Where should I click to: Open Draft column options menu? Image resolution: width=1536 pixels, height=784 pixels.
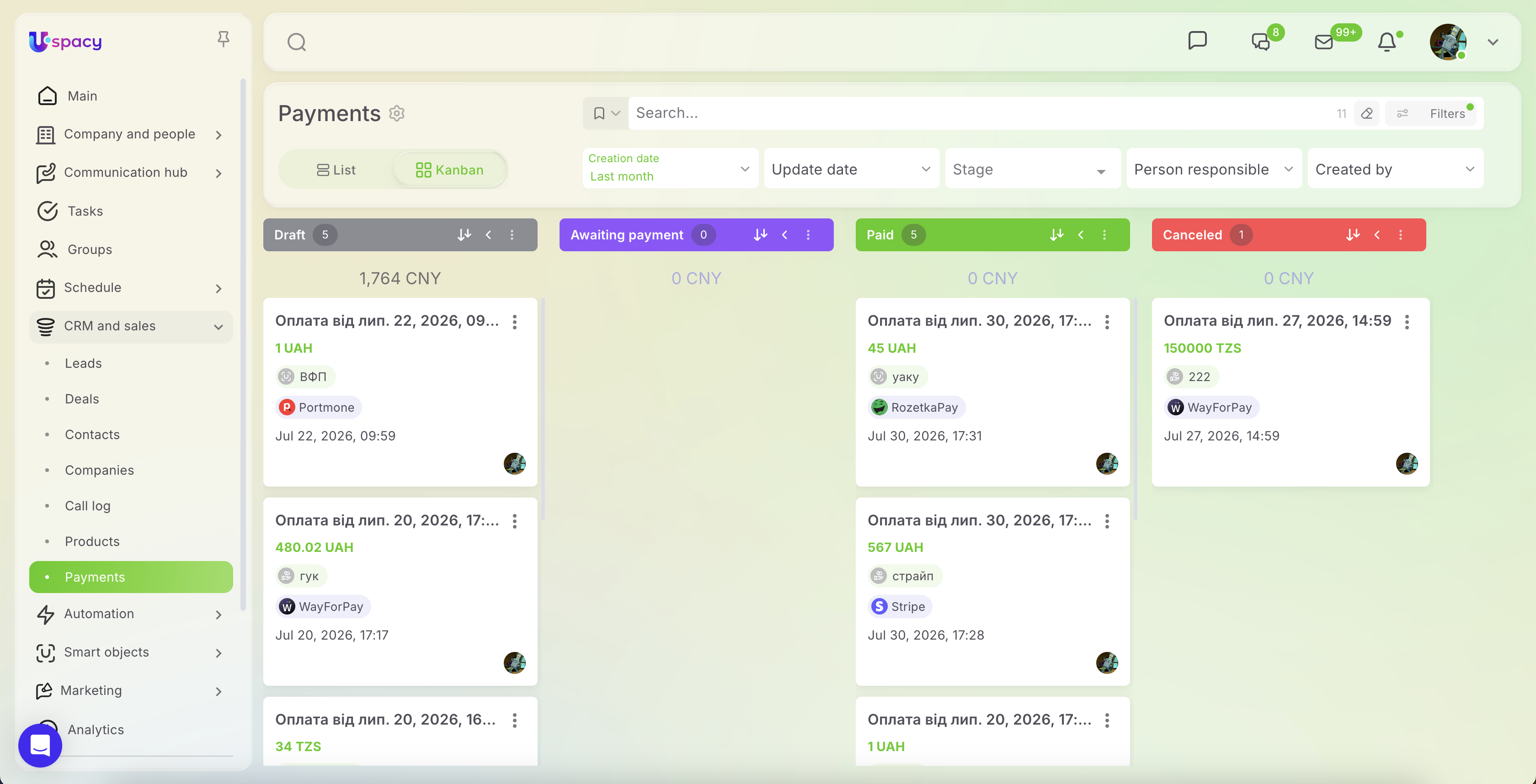click(x=512, y=235)
